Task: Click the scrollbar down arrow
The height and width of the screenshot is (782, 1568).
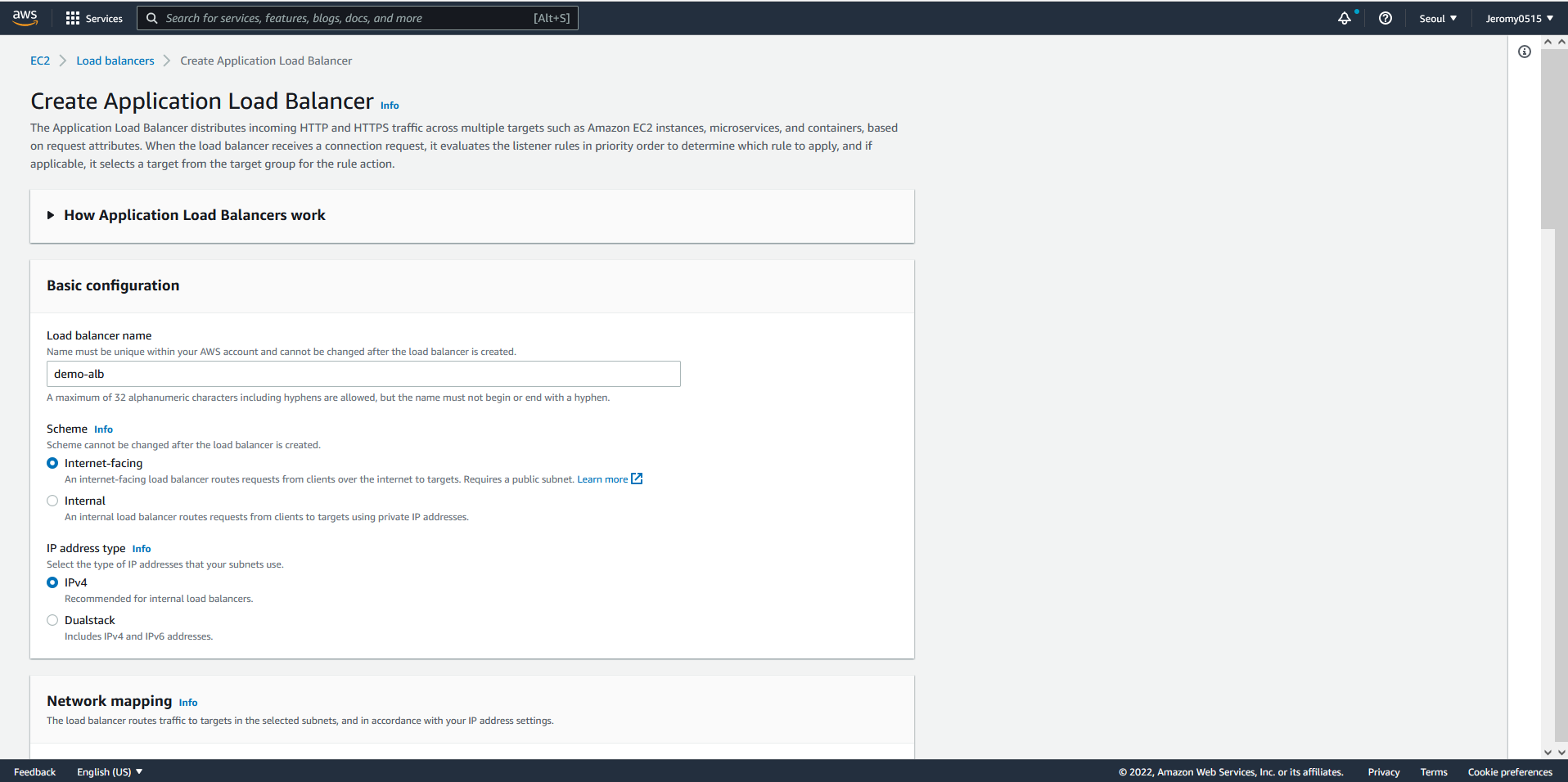Action: (x=1548, y=752)
